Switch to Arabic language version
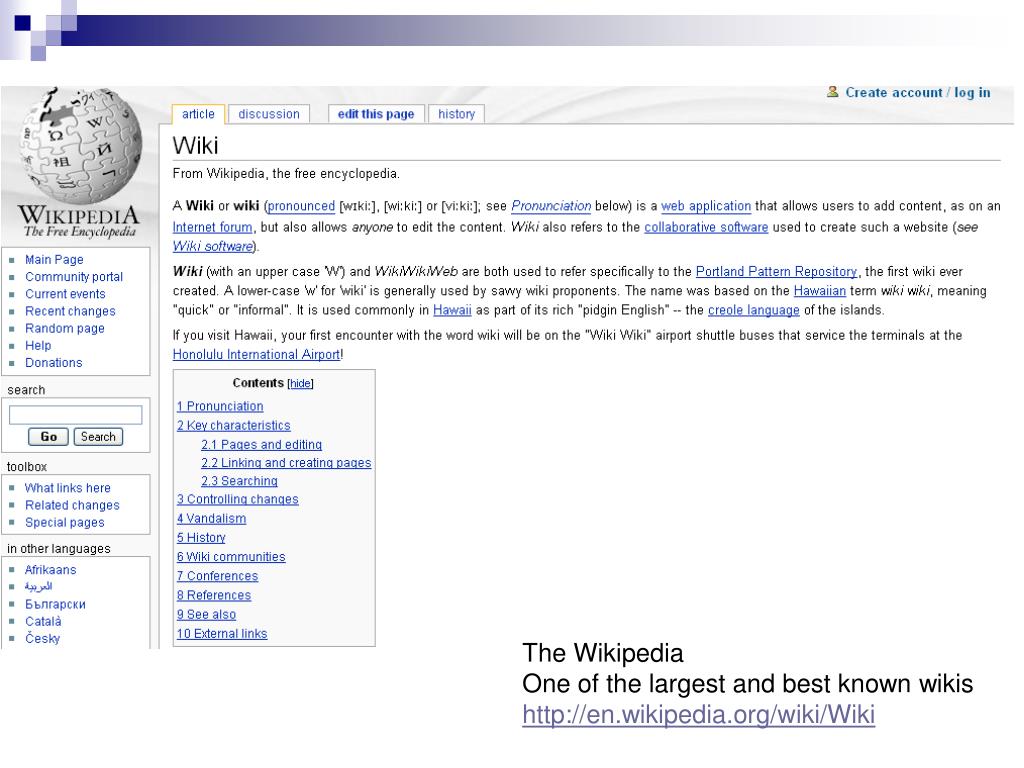The width and height of the screenshot is (1024, 768). [38, 586]
